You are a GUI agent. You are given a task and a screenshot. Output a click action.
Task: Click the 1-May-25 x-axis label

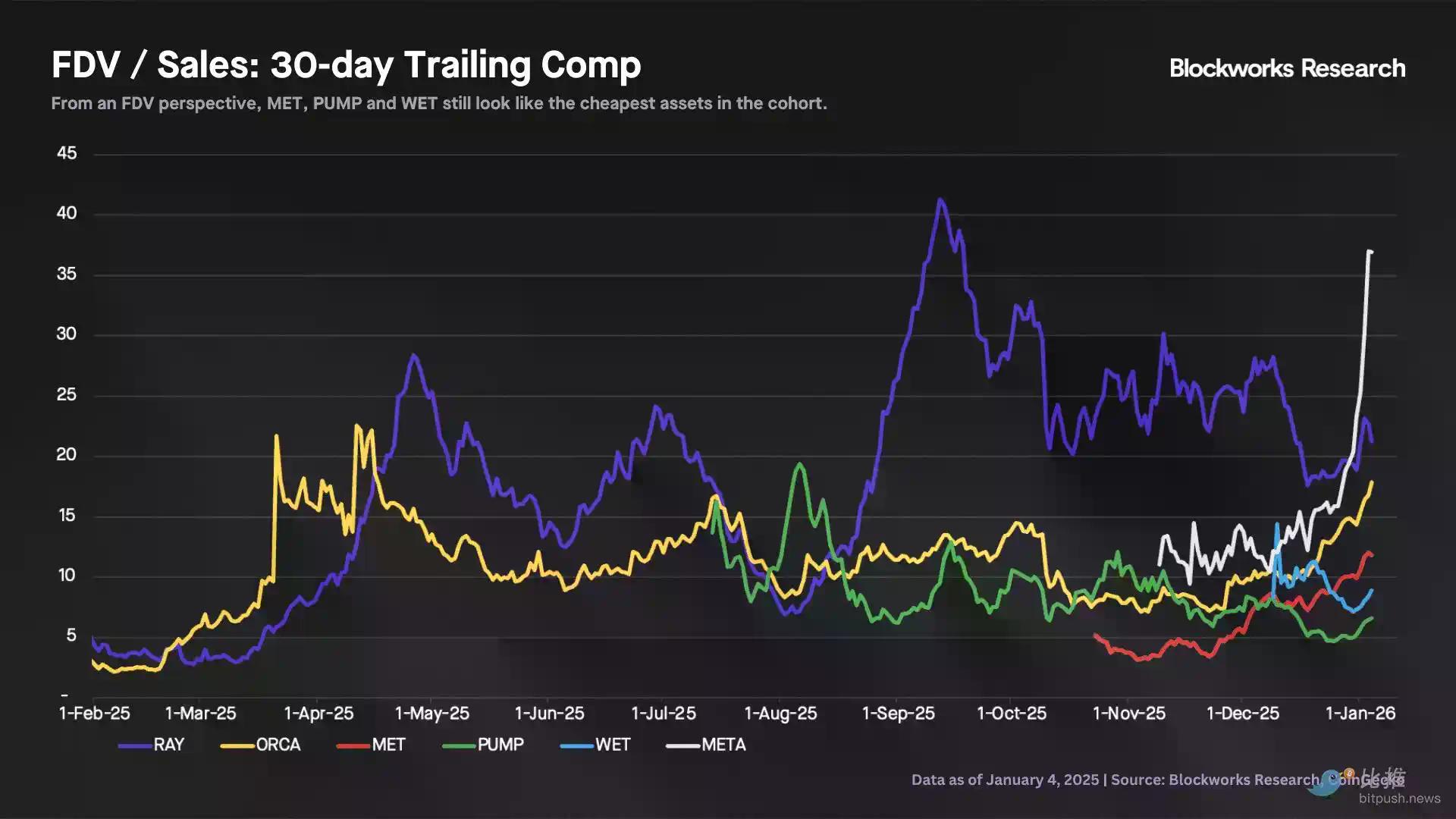[x=432, y=714]
